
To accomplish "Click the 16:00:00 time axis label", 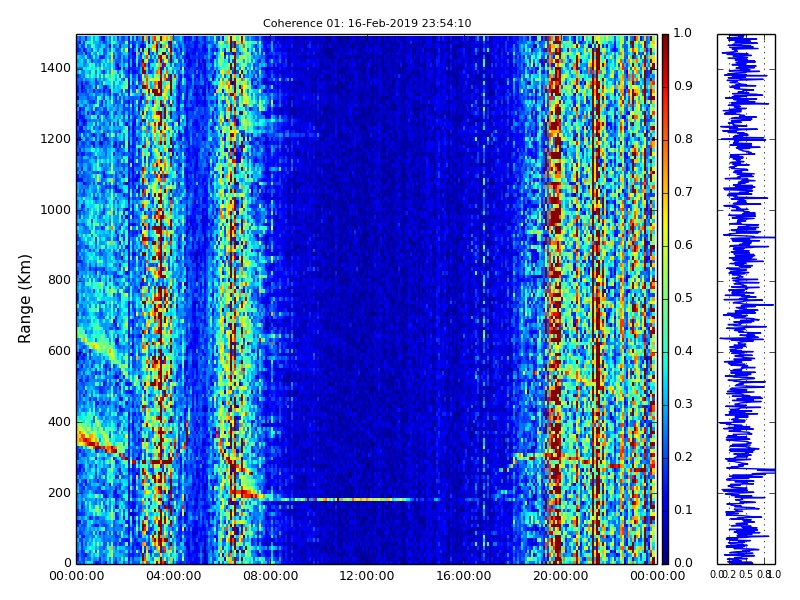I will pyautogui.click(x=463, y=576).
